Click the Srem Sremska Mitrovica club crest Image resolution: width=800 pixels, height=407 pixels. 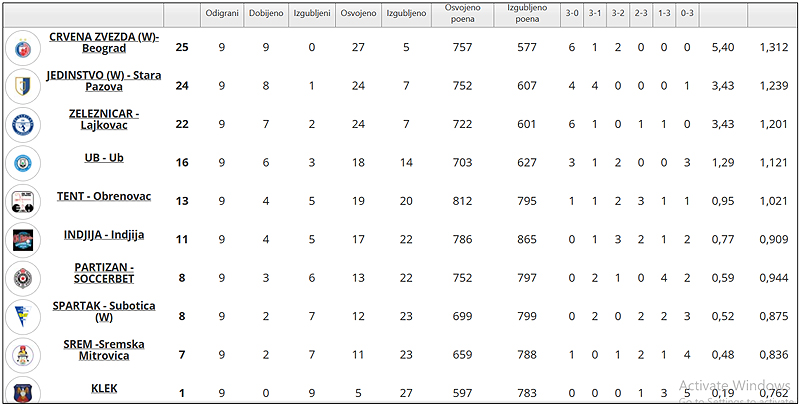pyautogui.click(x=21, y=353)
